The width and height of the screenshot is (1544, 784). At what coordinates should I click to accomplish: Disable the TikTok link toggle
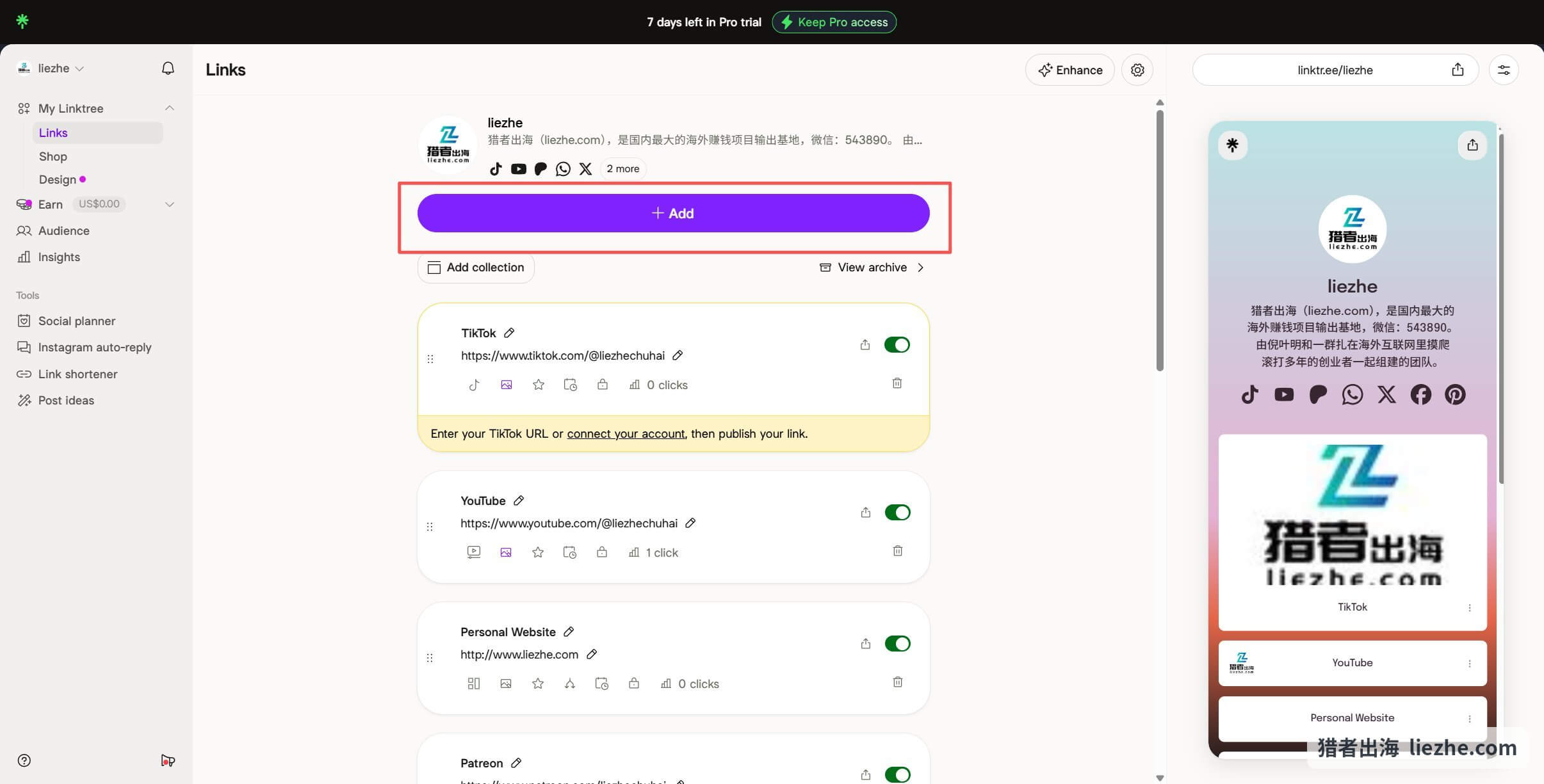coord(897,345)
